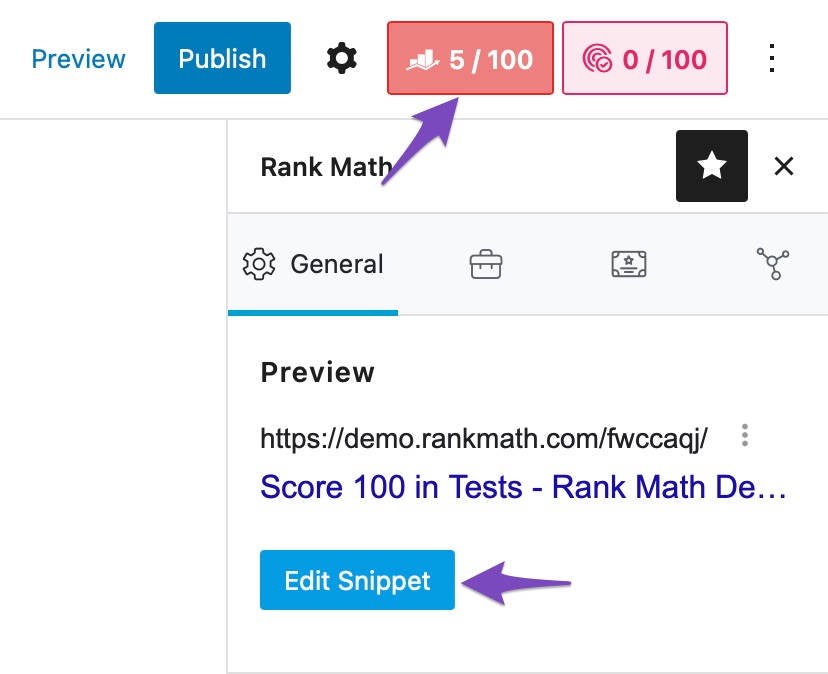This screenshot has height=674, width=828.
Task: Collapse the Rank Math sidebar with the X
Action: click(x=785, y=166)
